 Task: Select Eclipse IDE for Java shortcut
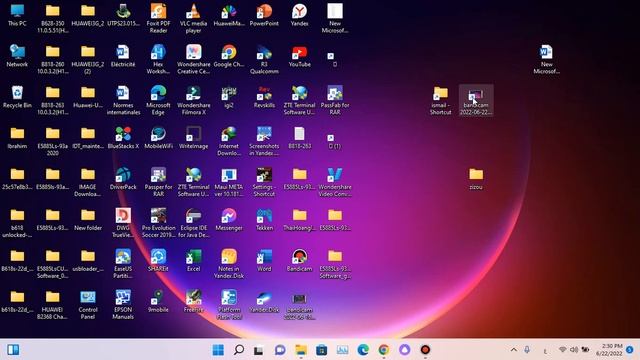[193, 222]
